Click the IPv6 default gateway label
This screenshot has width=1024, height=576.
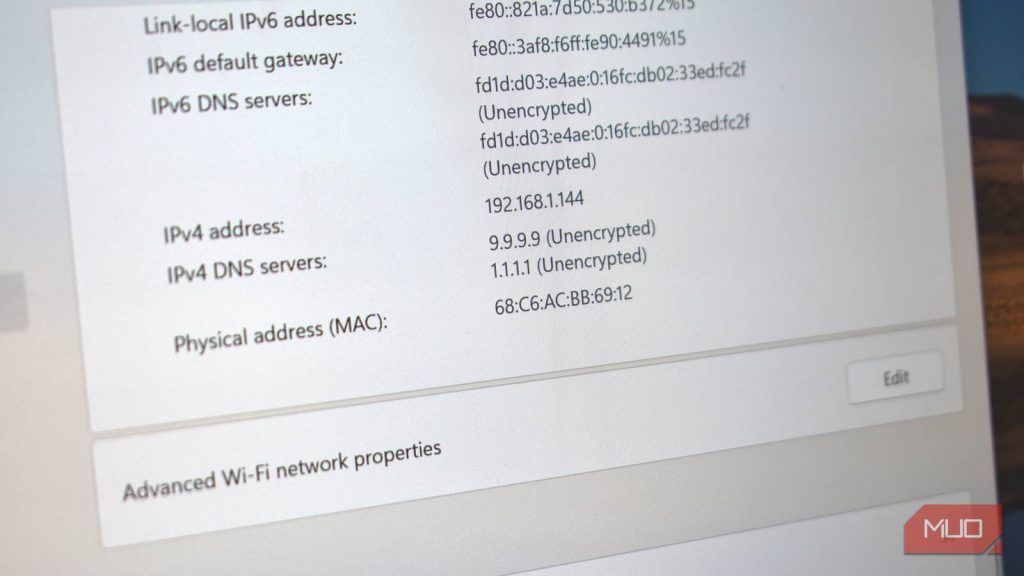click(x=244, y=62)
